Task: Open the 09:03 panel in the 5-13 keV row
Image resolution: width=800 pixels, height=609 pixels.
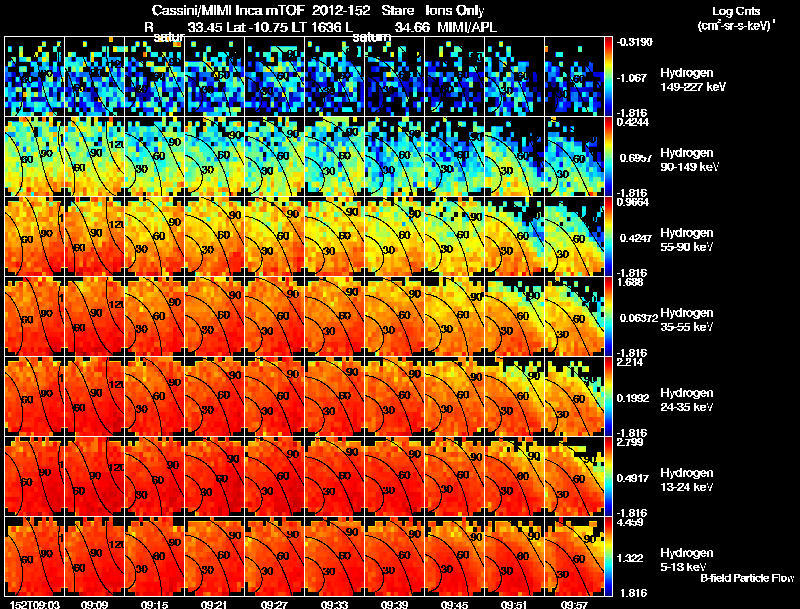Action: pyautogui.click(x=35, y=557)
